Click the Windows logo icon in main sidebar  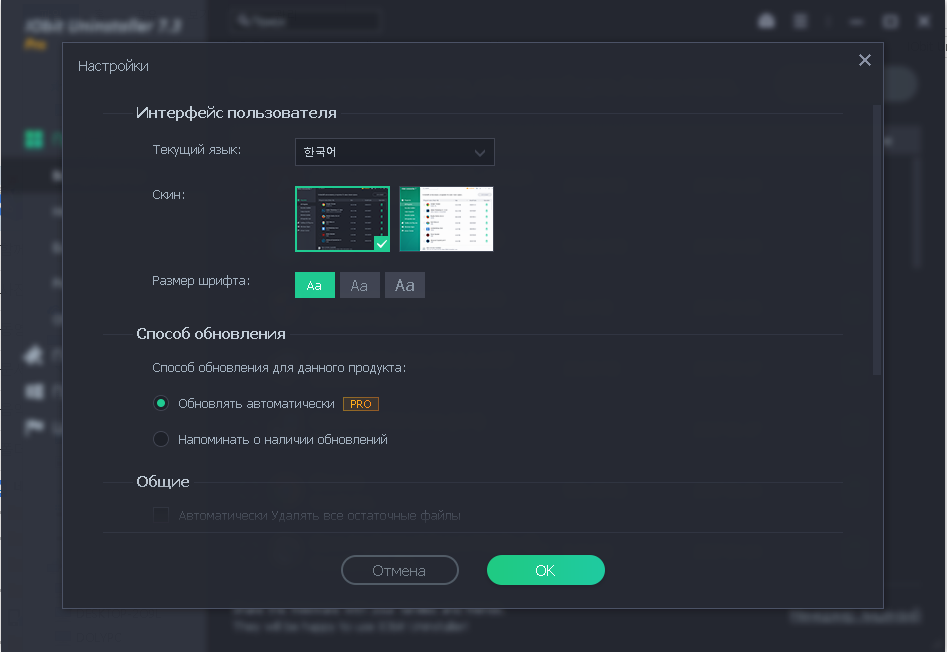[34, 391]
